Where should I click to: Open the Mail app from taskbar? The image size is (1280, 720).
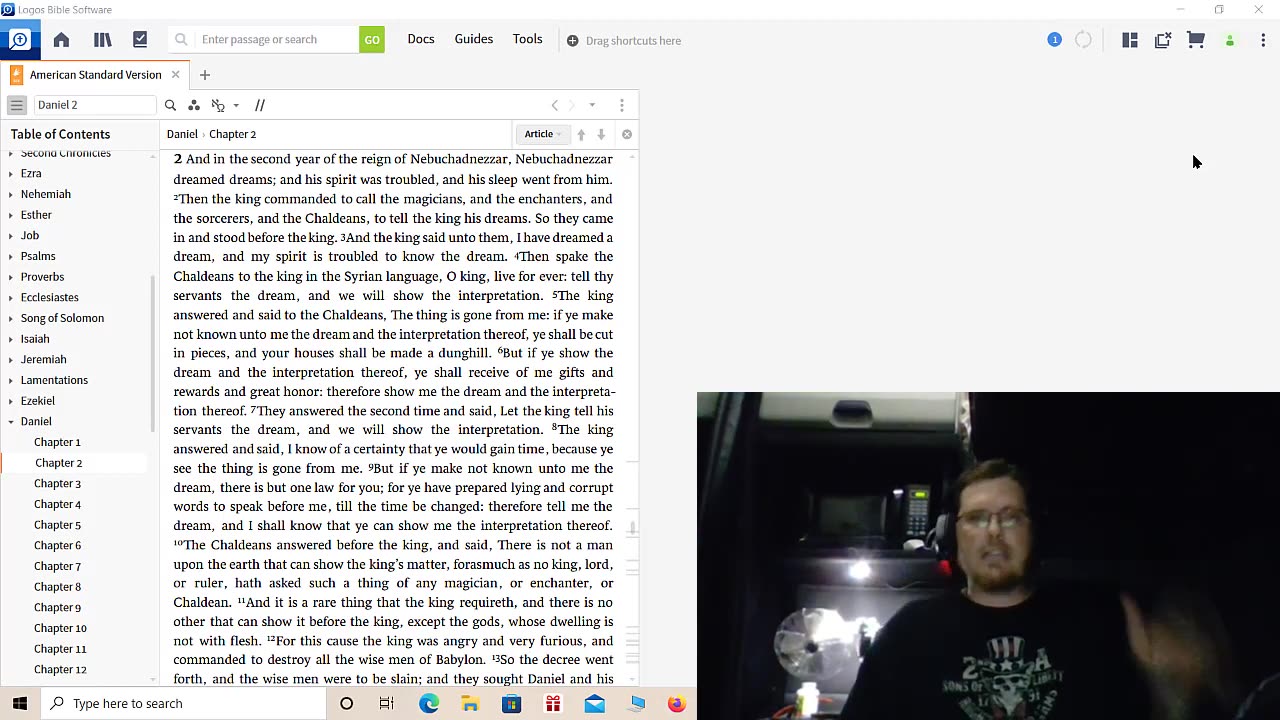point(595,704)
